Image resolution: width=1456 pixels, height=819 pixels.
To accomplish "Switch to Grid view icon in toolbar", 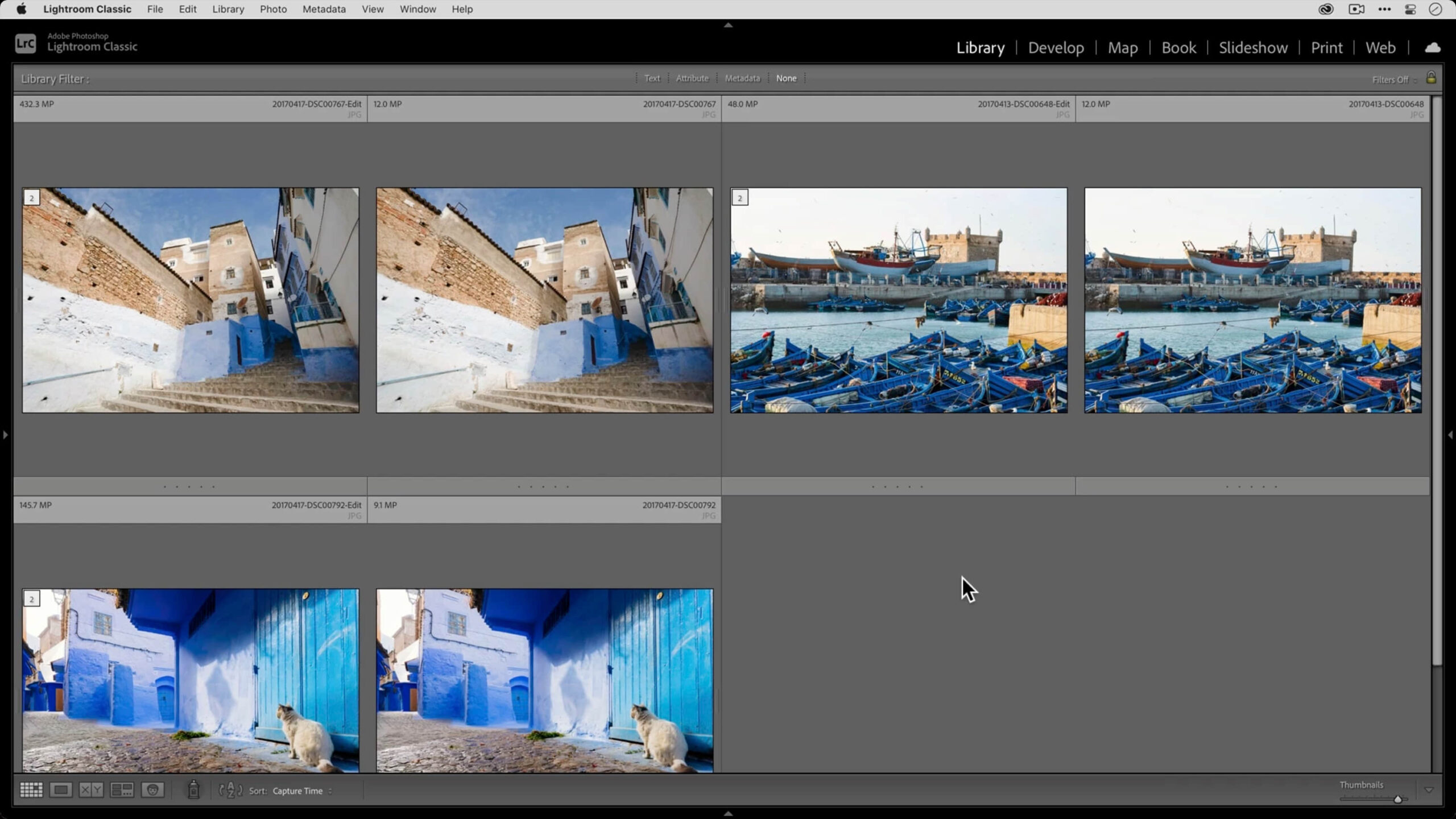I will tap(31, 790).
